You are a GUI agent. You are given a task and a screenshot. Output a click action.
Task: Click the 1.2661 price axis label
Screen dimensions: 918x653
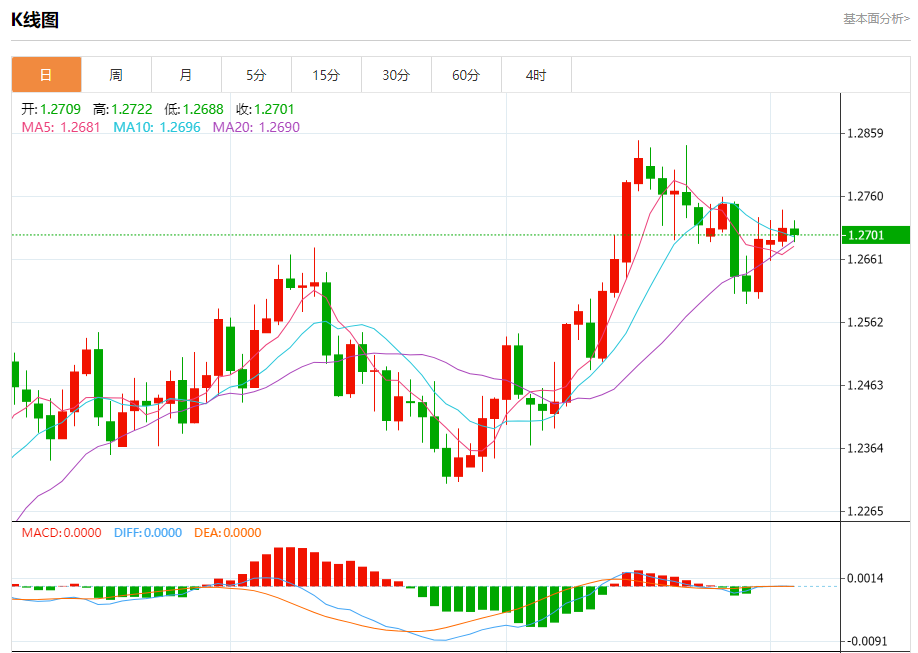[x=865, y=259]
